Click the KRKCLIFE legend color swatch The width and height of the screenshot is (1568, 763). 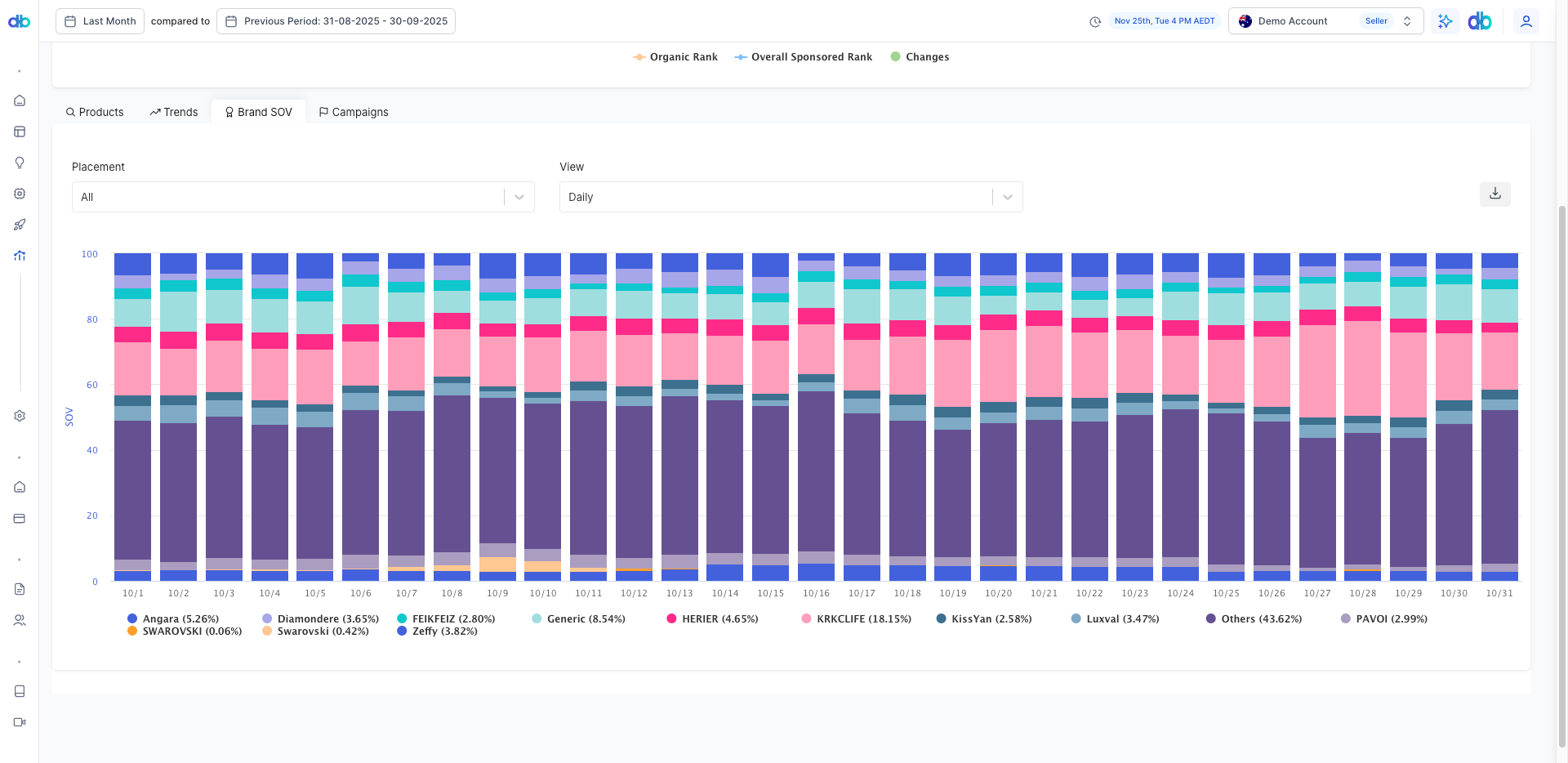807,619
